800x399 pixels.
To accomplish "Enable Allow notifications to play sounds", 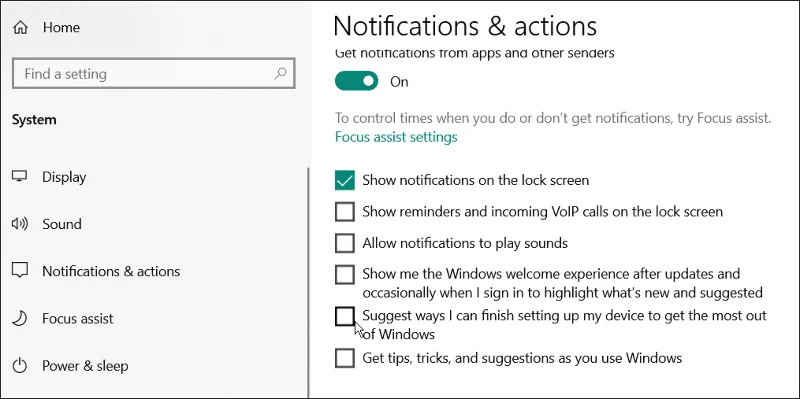I will pos(345,243).
